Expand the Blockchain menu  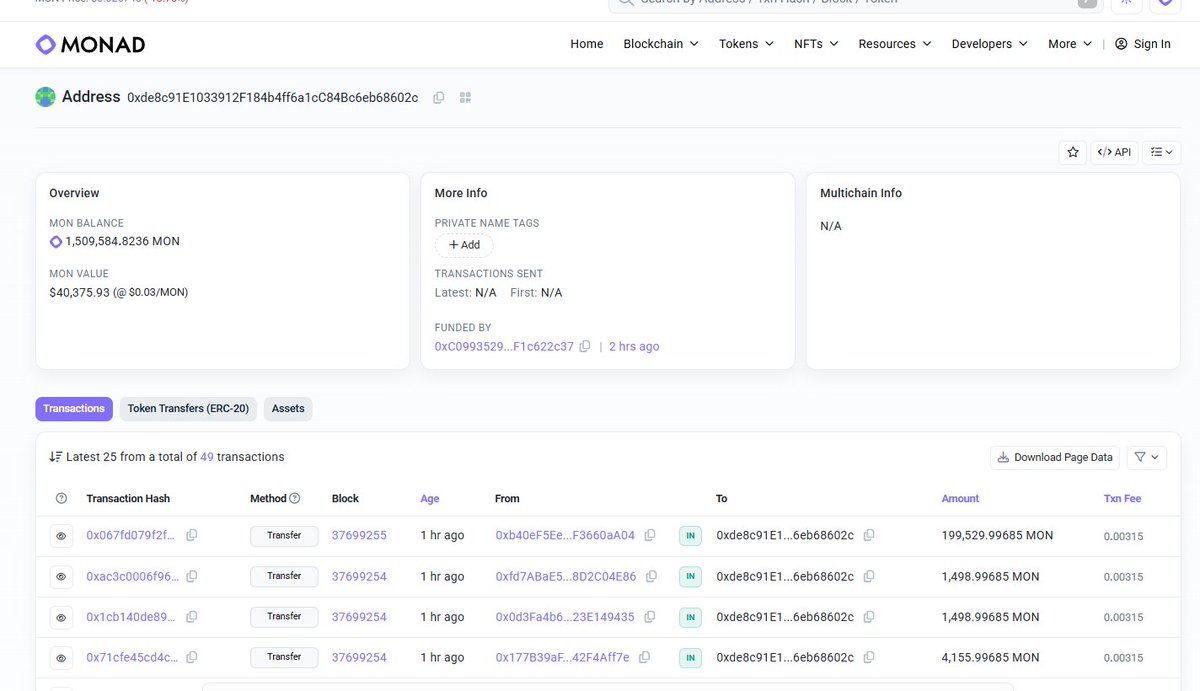tap(660, 44)
